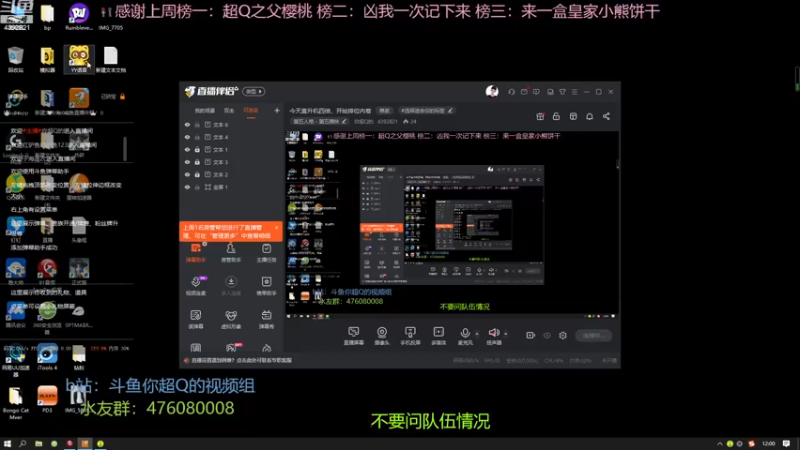Click the live preview canvas

[452, 224]
